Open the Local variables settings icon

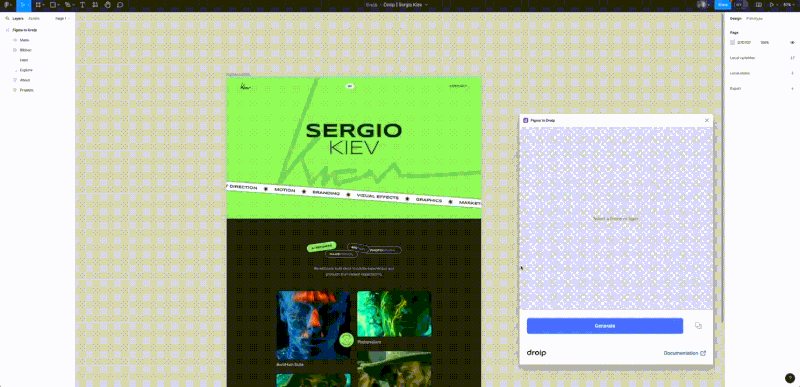point(792,58)
